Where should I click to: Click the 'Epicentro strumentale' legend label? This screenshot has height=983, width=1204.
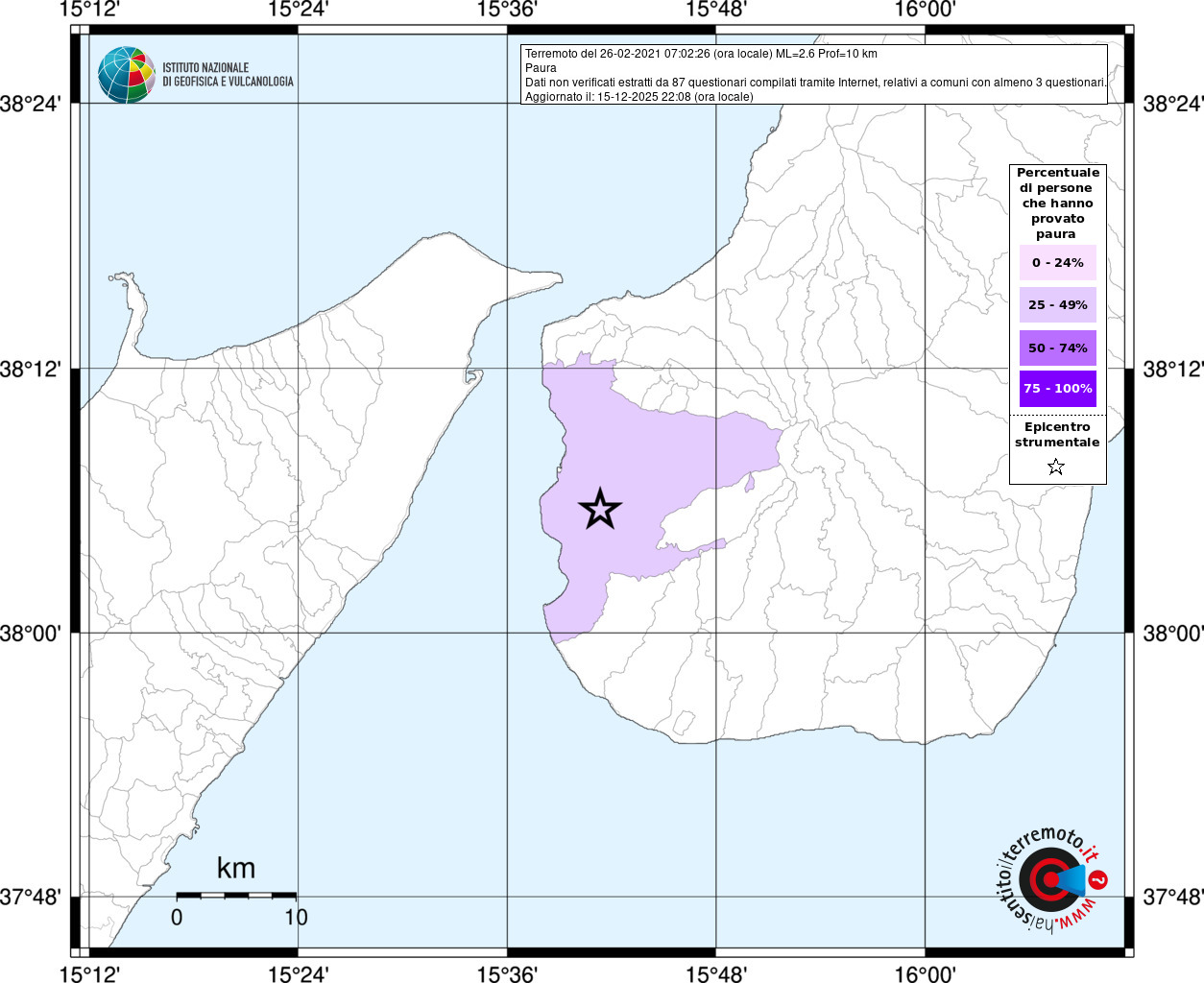[x=1057, y=435]
